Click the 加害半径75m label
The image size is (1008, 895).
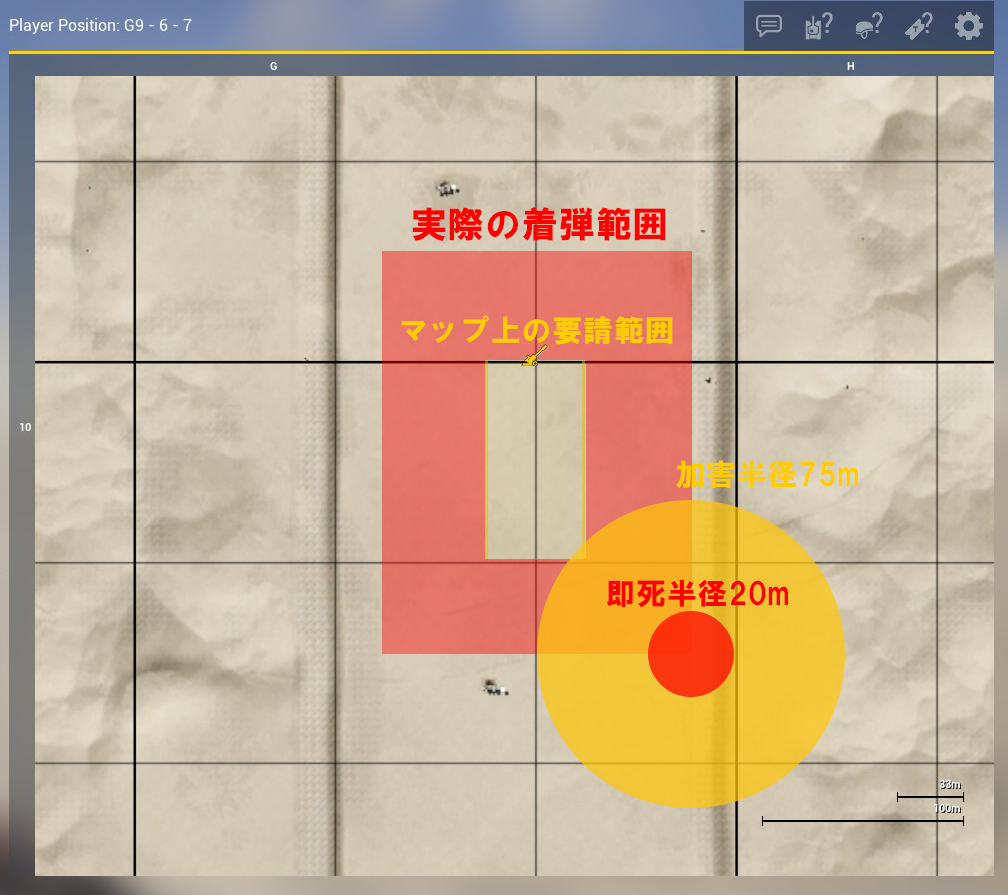[x=767, y=475]
